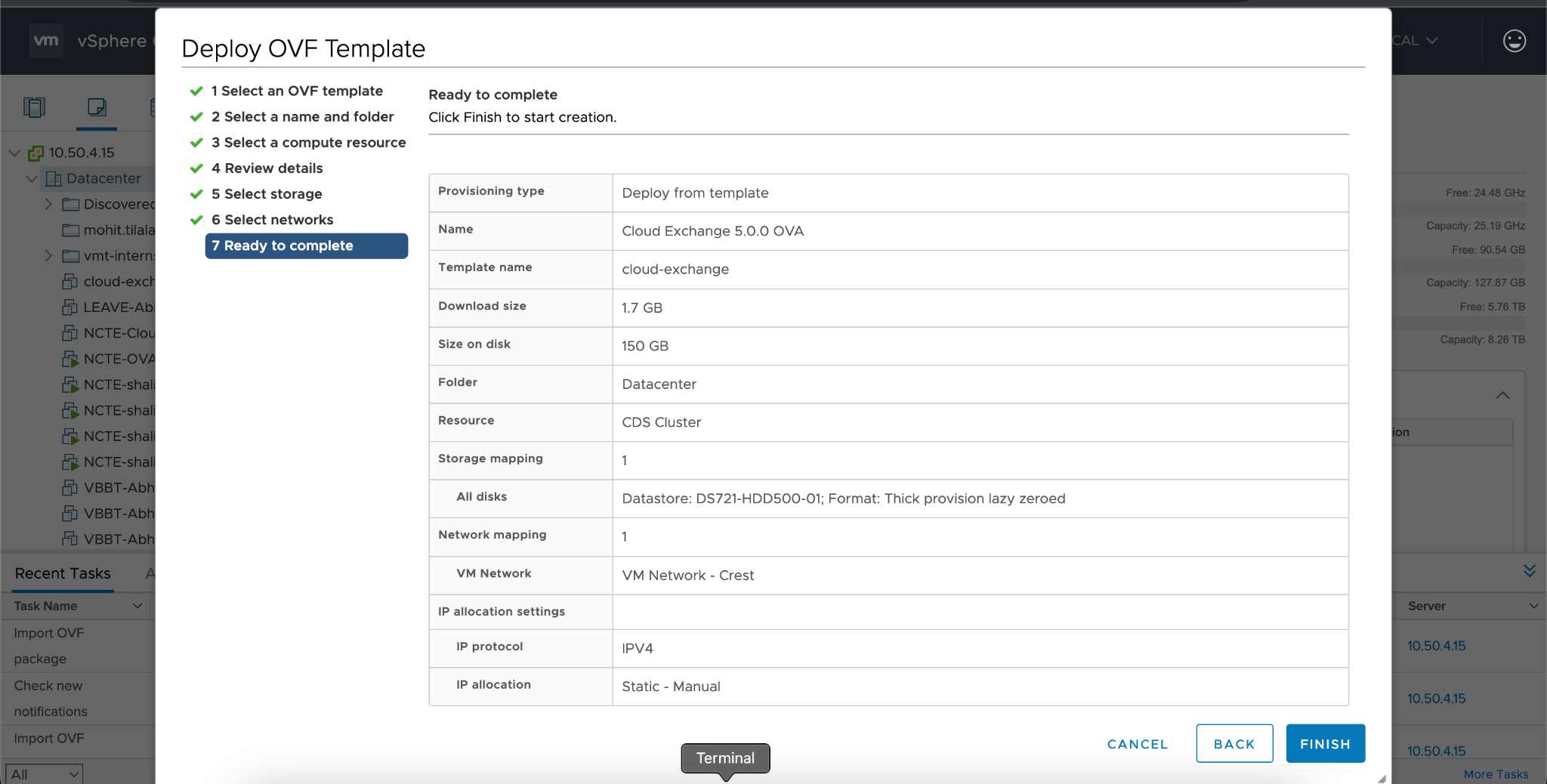Click the FINISH button
Viewport: 1547px width, 784px height.
(x=1325, y=744)
